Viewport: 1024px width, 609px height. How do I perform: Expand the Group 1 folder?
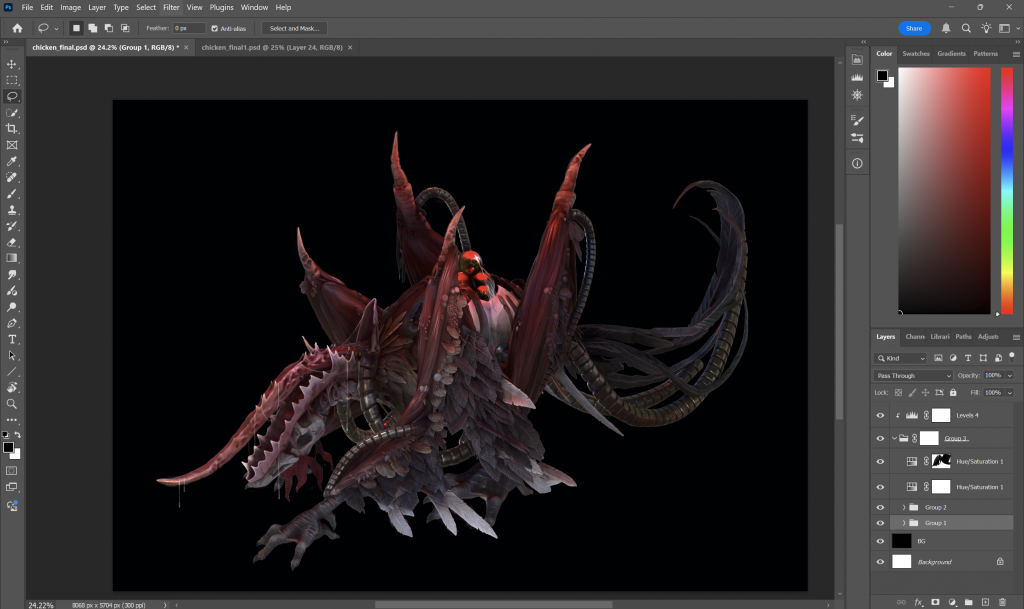[x=904, y=523]
